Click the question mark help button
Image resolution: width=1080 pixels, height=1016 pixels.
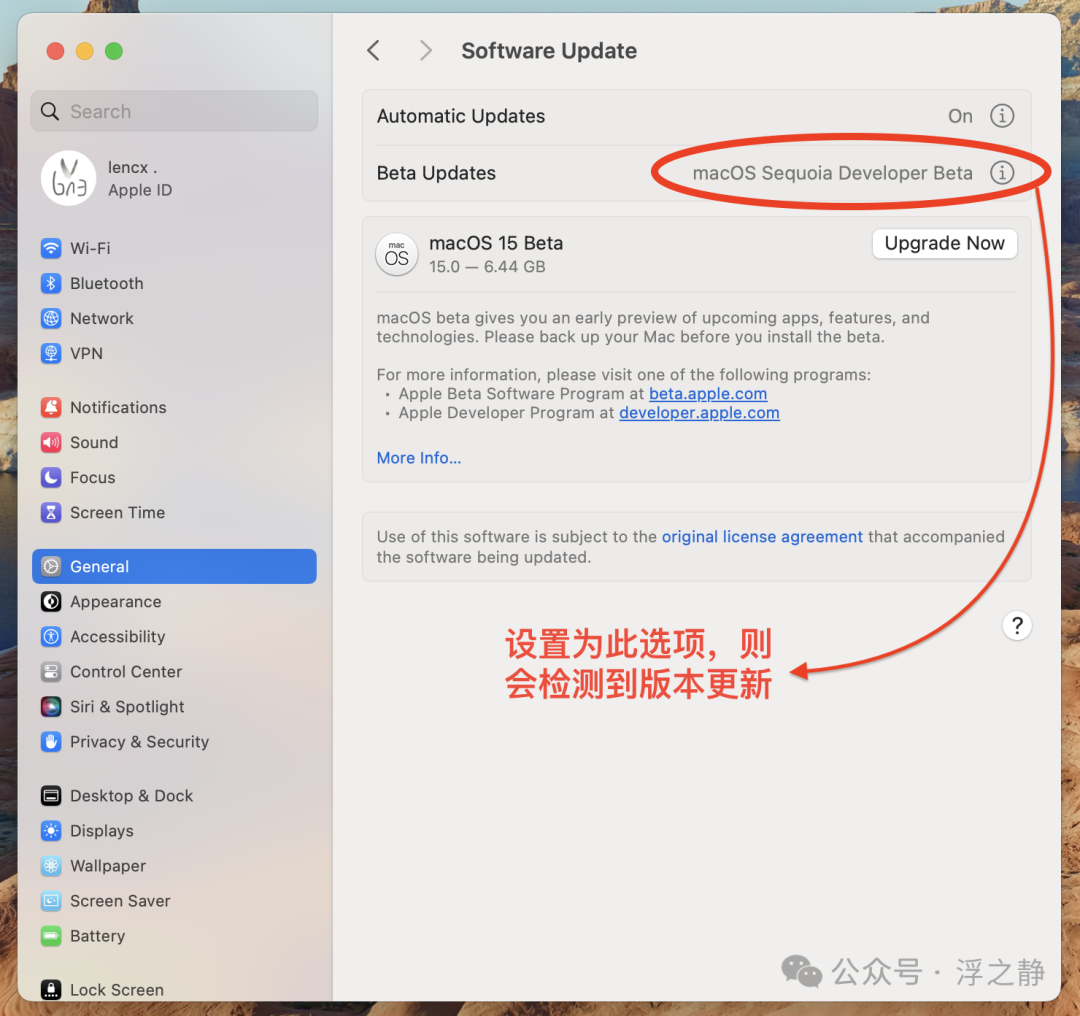pyautogui.click(x=1017, y=626)
